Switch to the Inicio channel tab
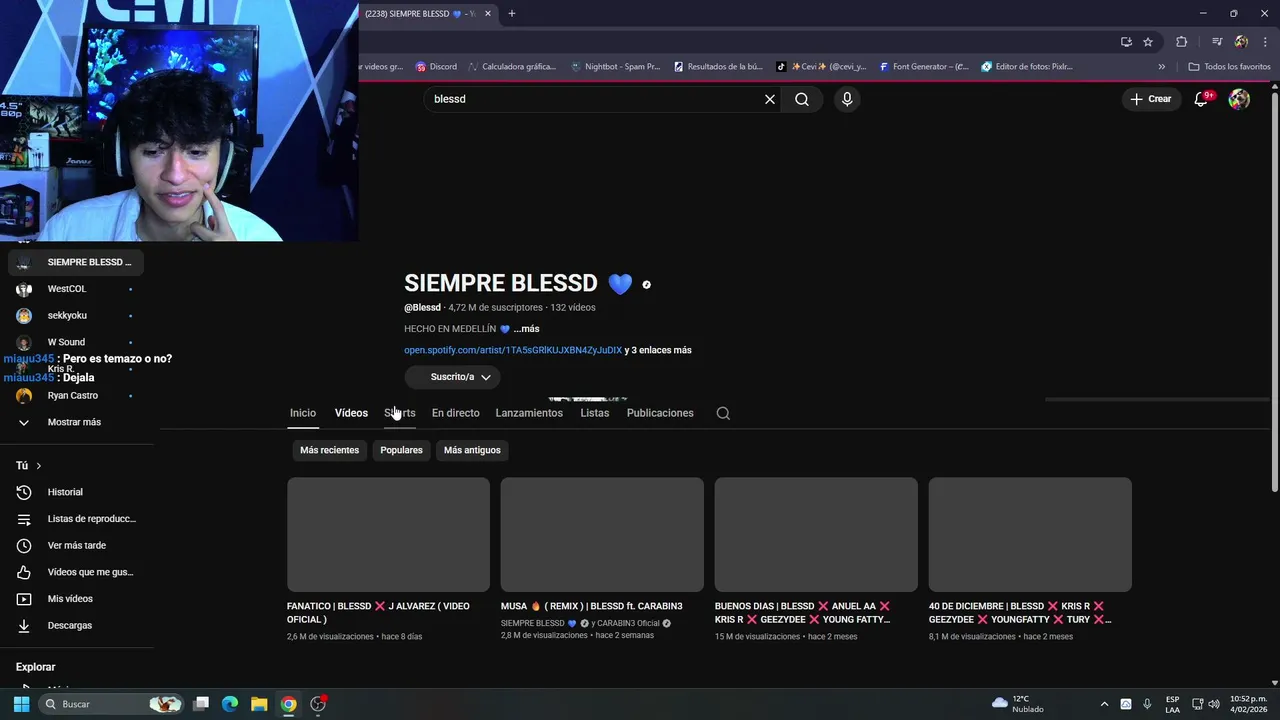 [x=303, y=413]
